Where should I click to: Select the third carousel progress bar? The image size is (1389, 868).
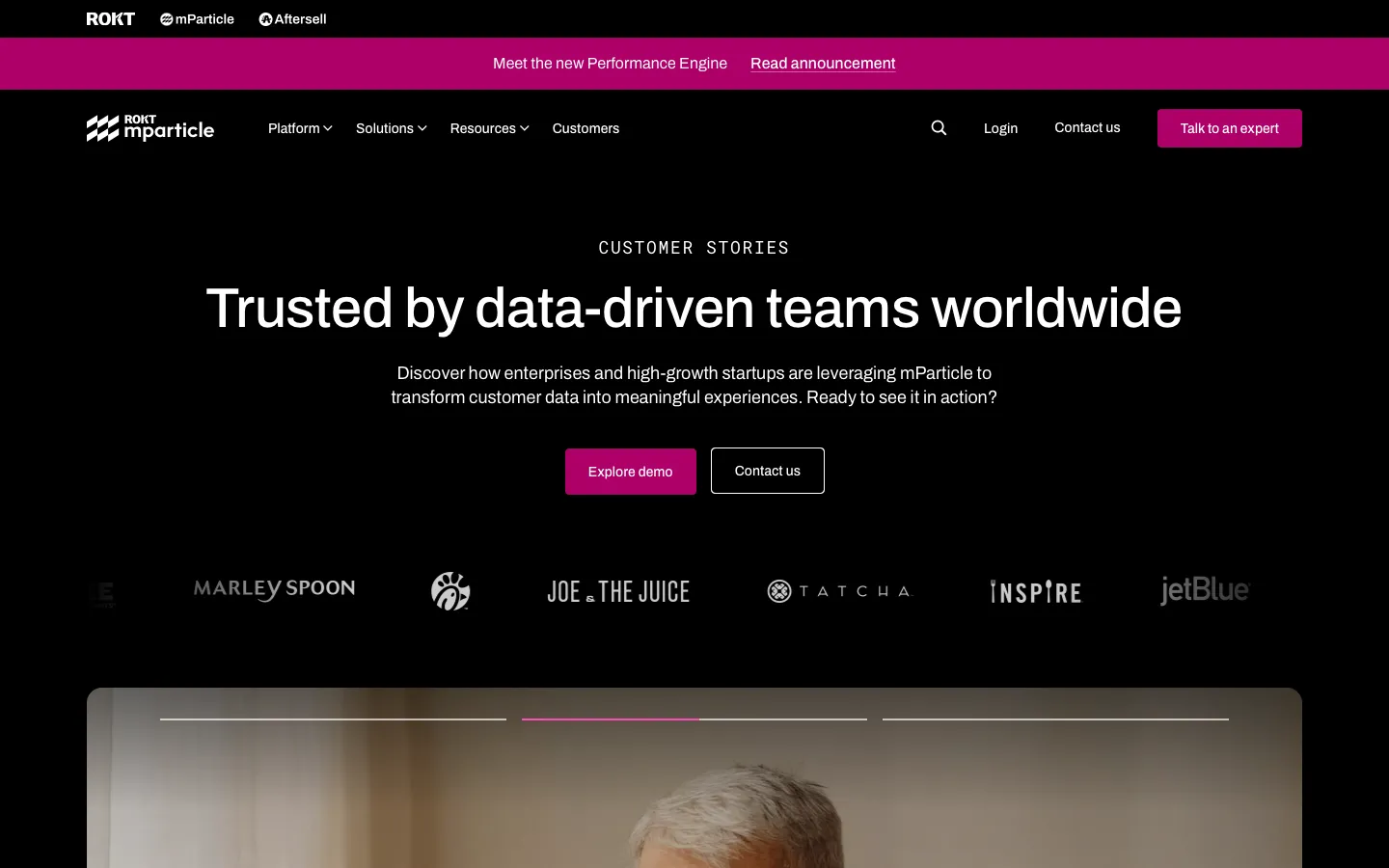pyautogui.click(x=1055, y=719)
